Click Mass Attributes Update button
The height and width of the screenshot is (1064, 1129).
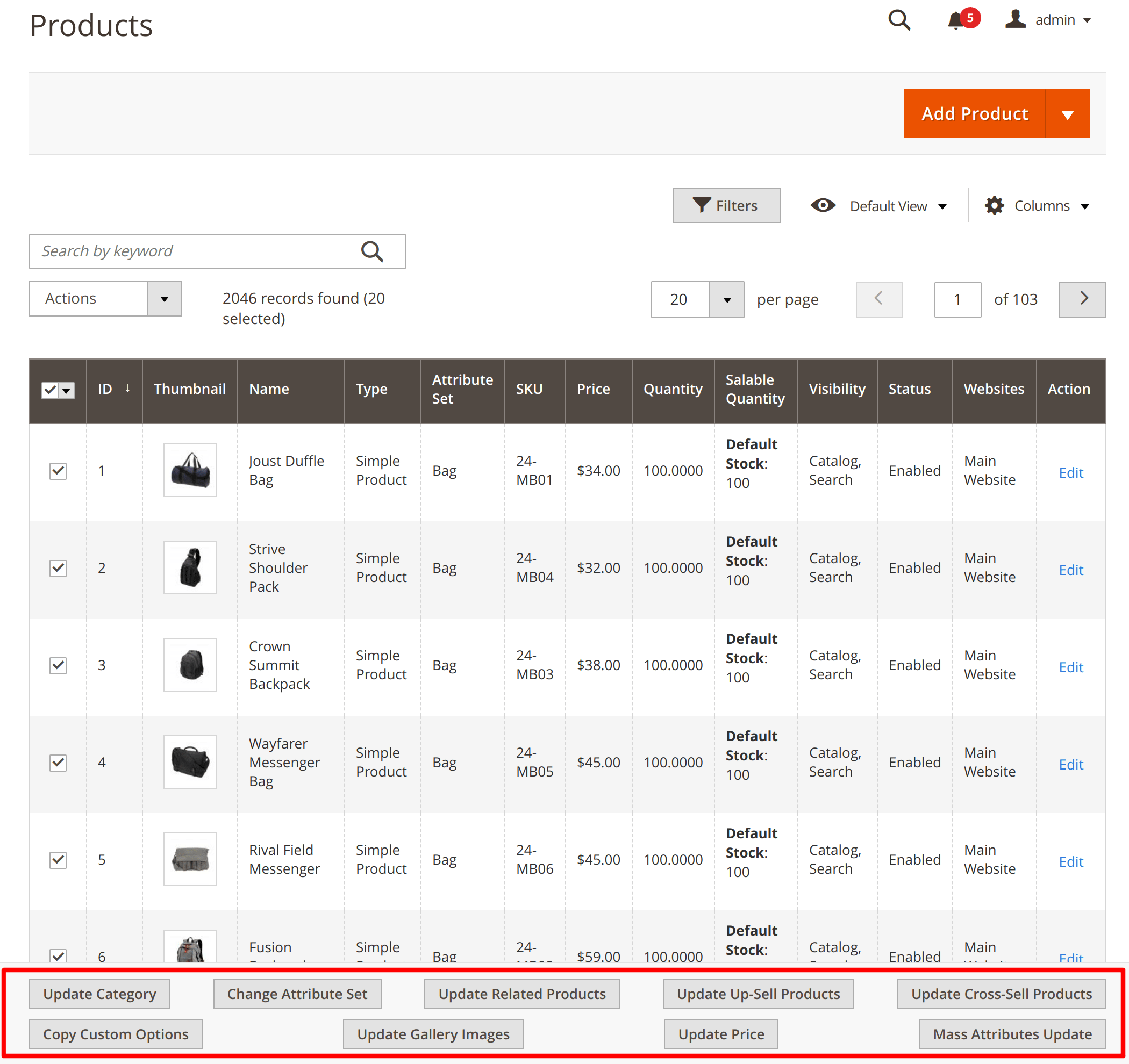click(x=1012, y=1034)
